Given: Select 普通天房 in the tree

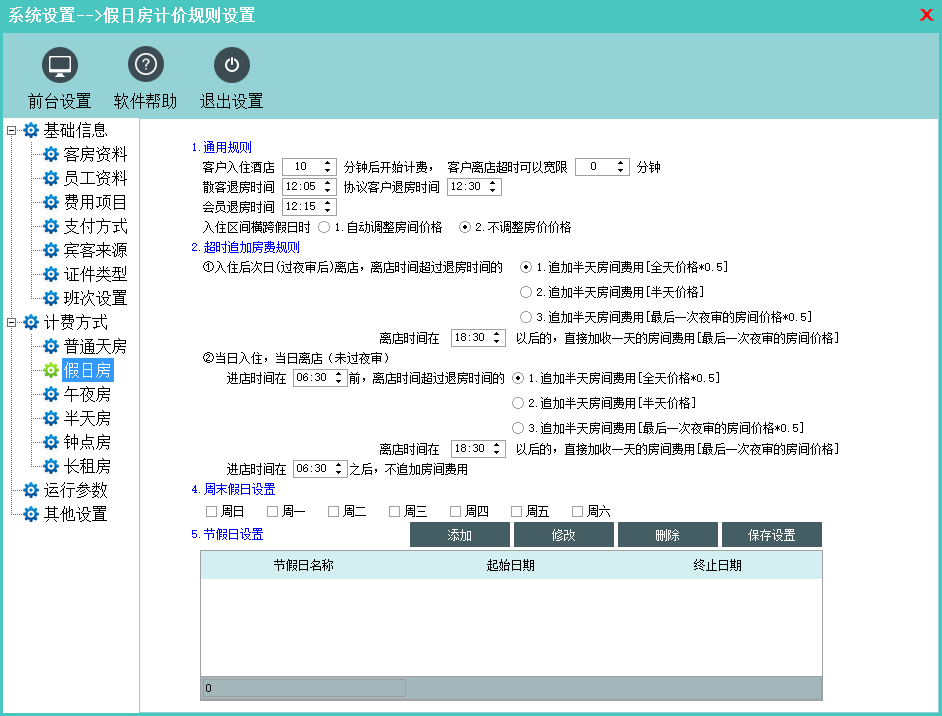Looking at the screenshot, I should 95,347.
